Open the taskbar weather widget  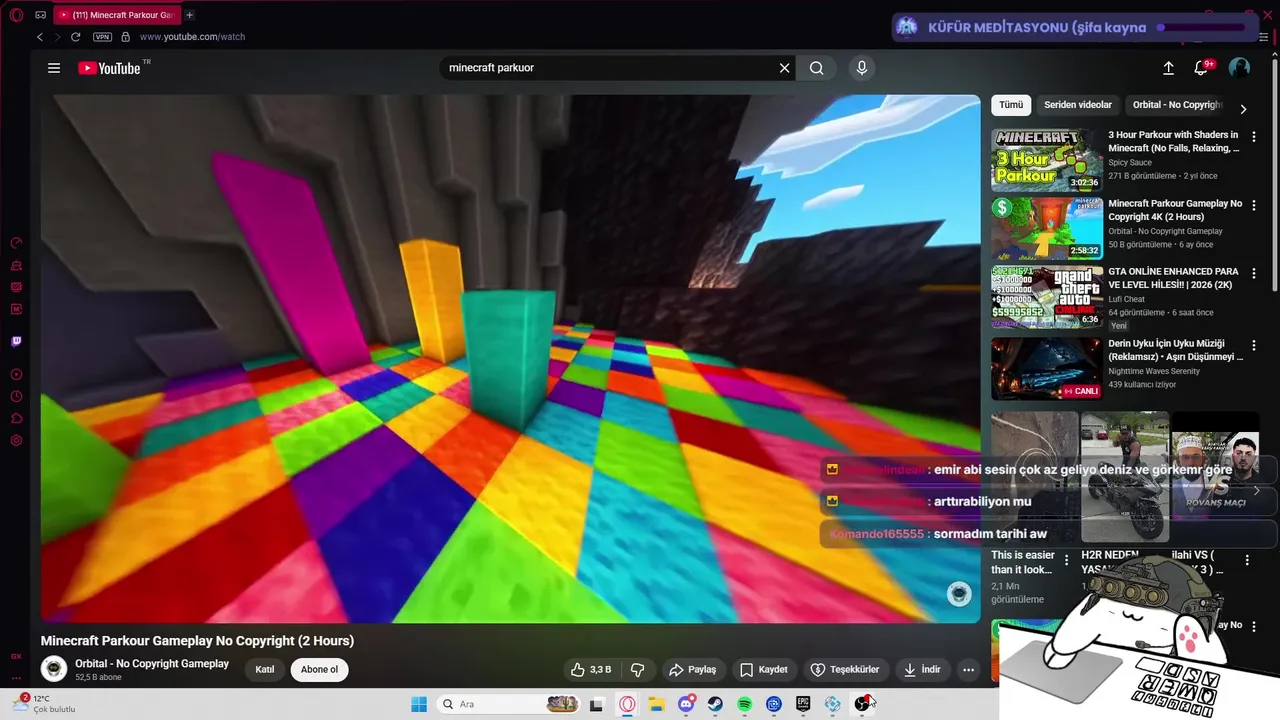[x=43, y=704]
